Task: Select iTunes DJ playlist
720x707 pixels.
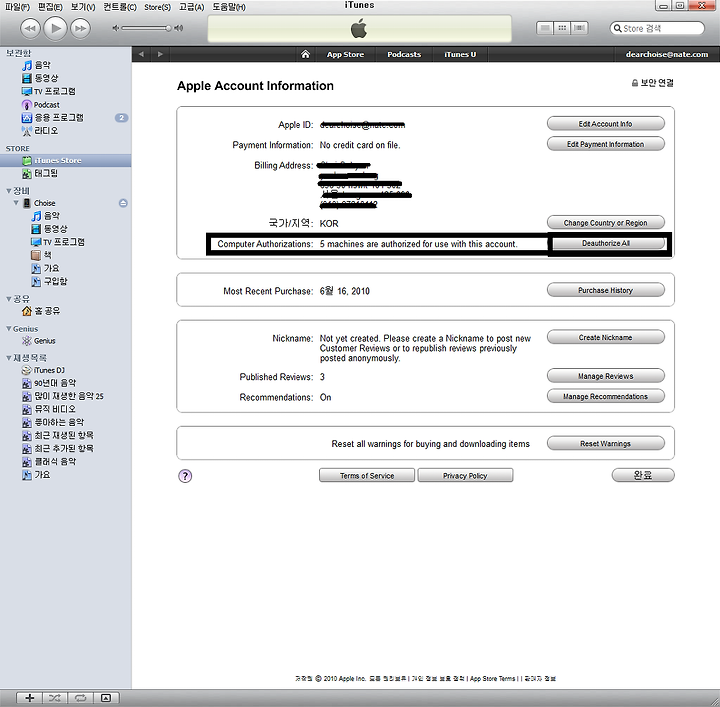Action: tap(44, 370)
